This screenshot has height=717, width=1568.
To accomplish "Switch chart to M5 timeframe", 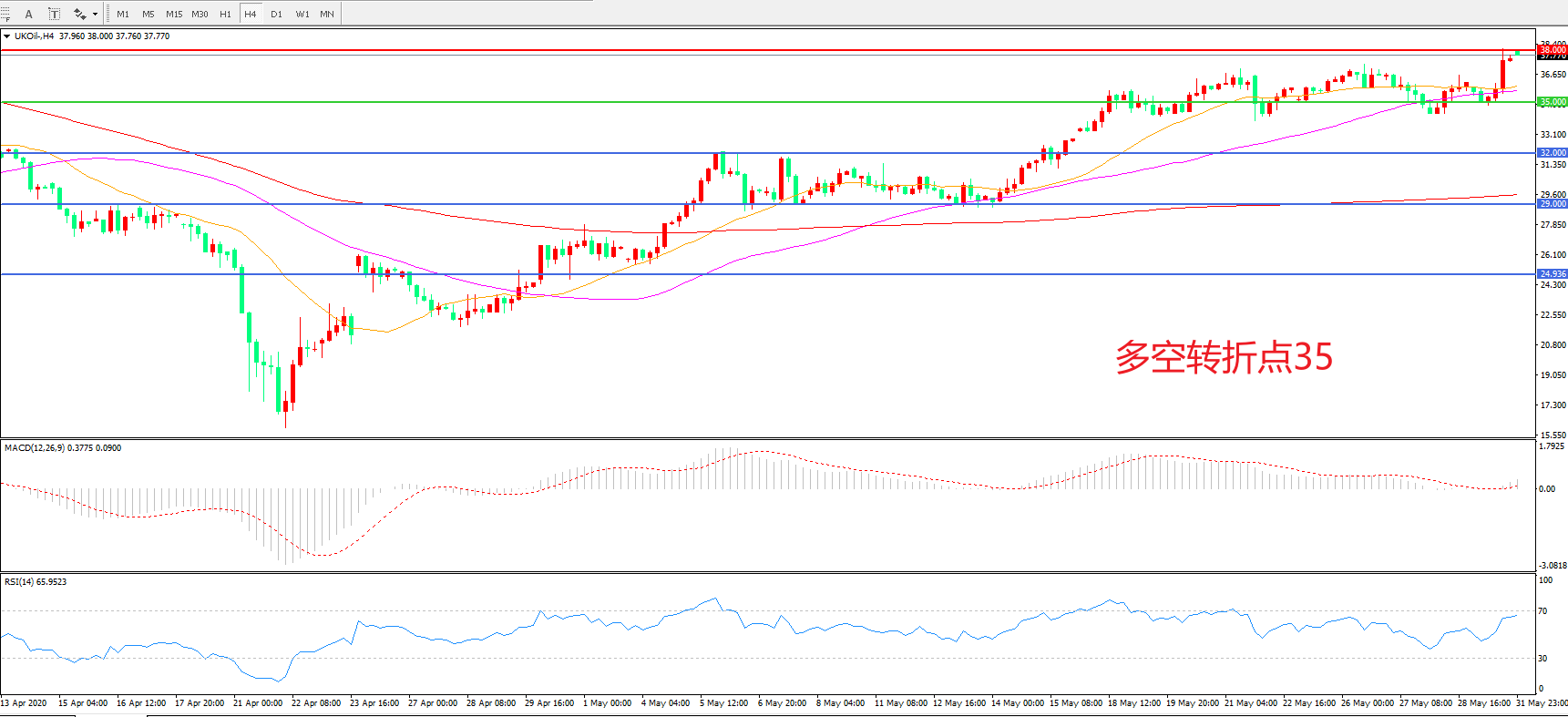I will pos(149,14).
